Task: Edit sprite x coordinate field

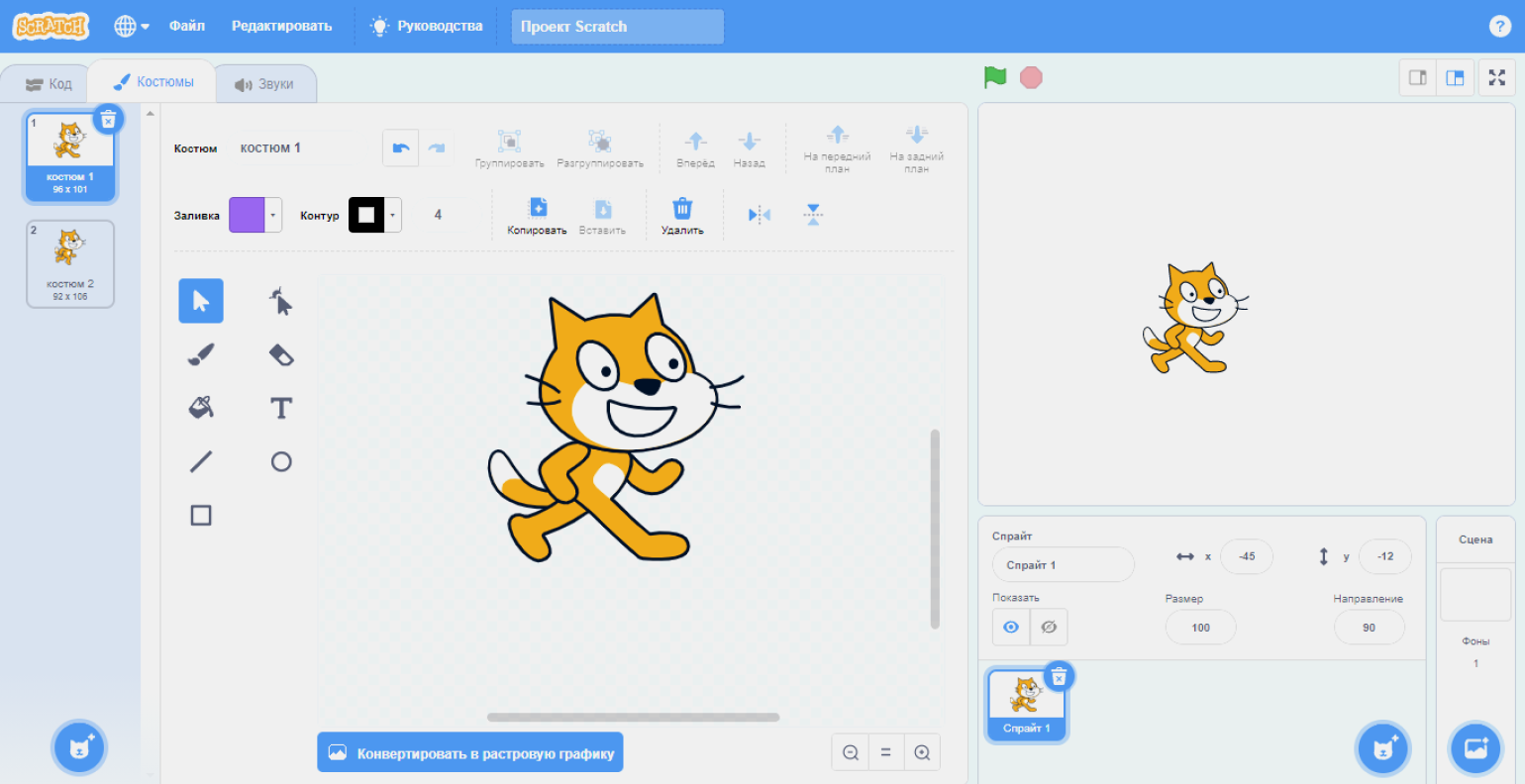Action: 1247,556
